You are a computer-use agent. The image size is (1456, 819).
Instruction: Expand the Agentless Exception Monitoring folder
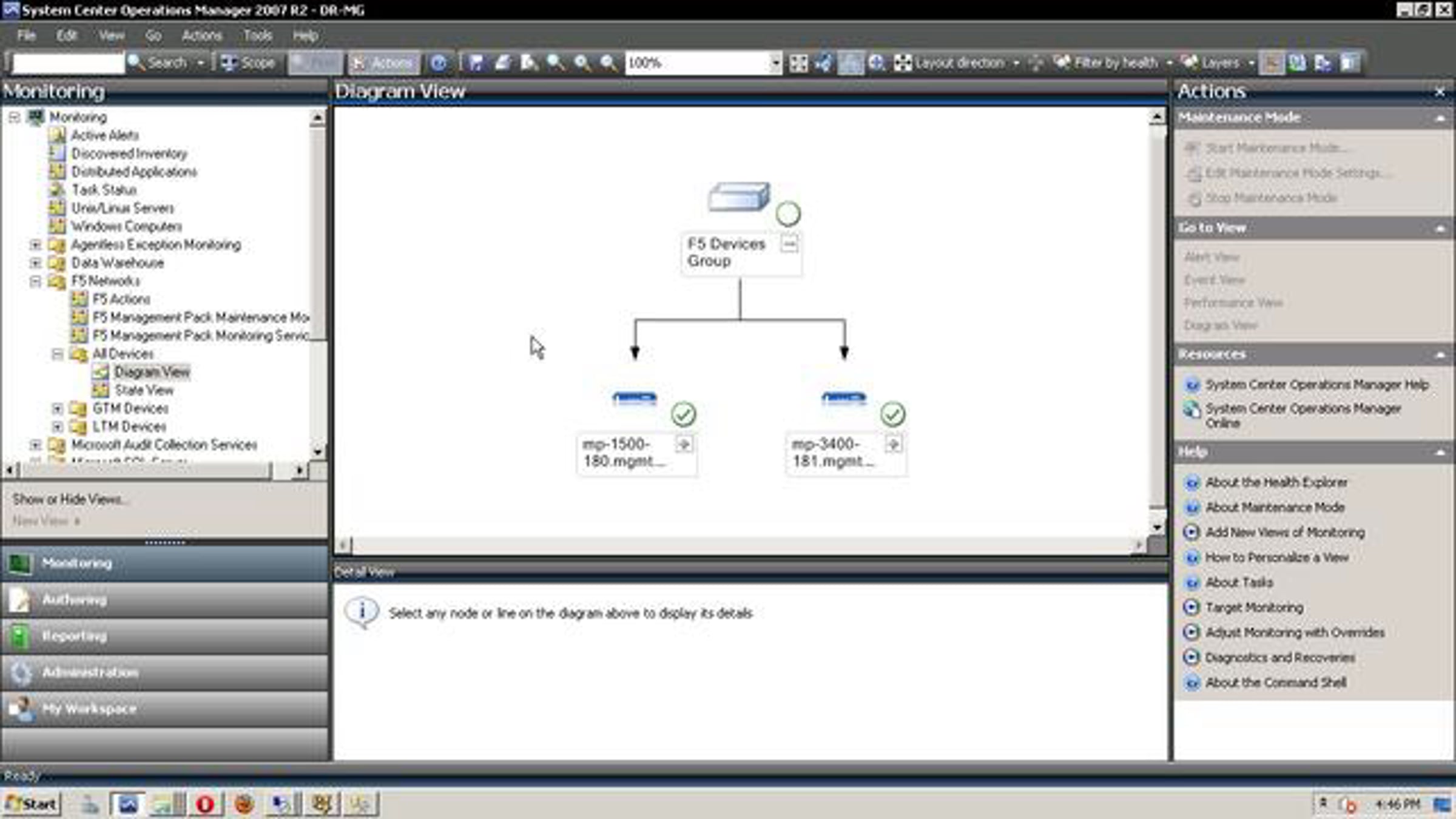(36, 245)
